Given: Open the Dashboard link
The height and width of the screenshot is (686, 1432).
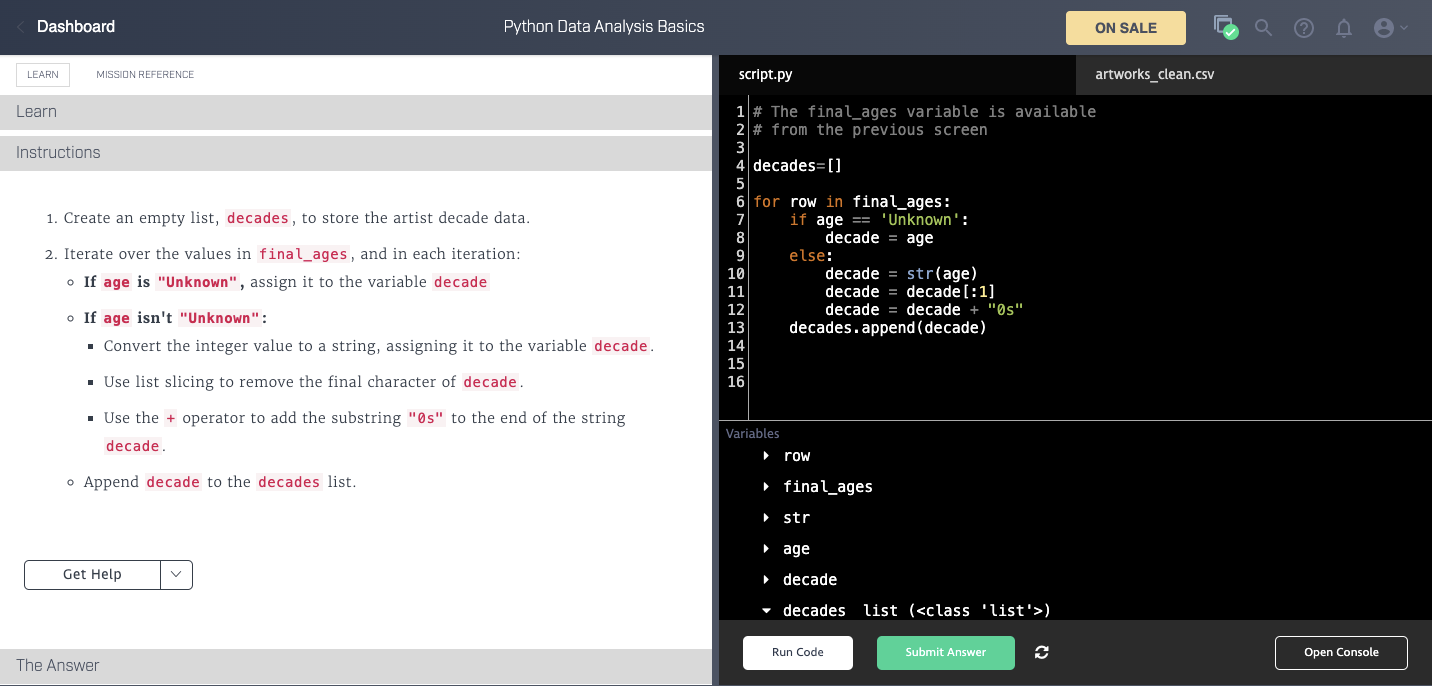Looking at the screenshot, I should coord(76,27).
